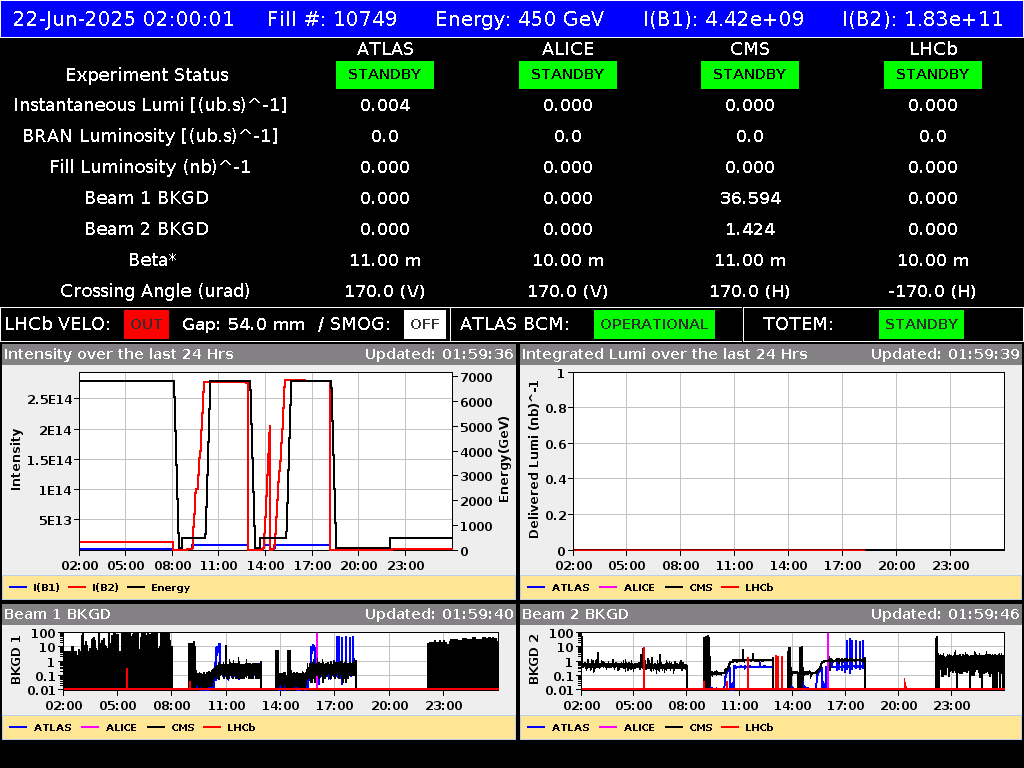Select the Energy: 450 GeV text

click(520, 19)
